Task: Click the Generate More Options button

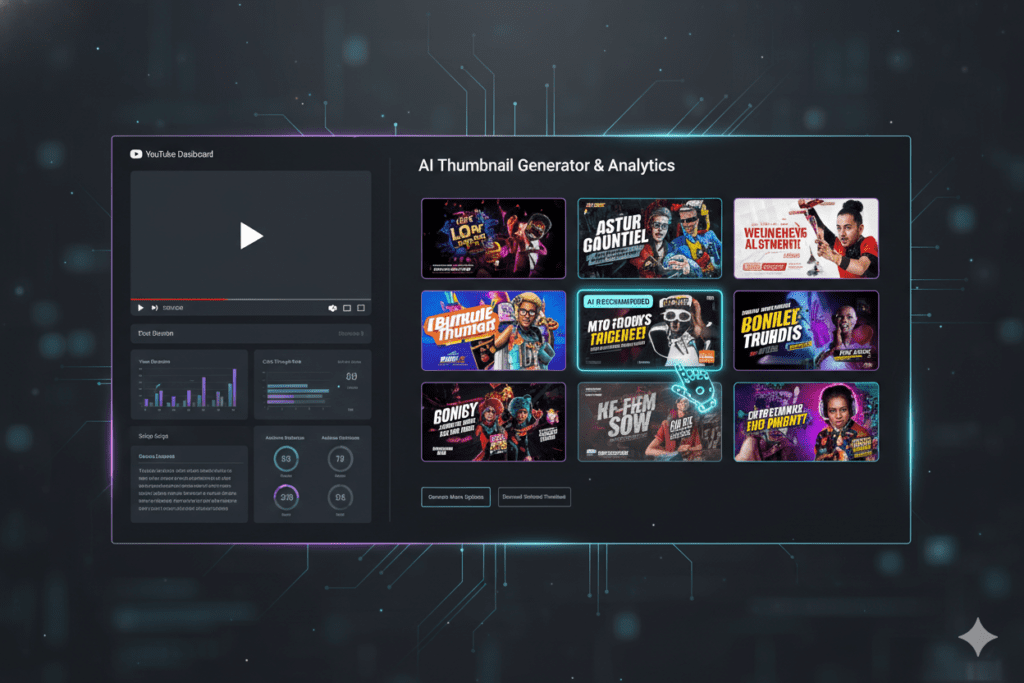Action: click(456, 497)
